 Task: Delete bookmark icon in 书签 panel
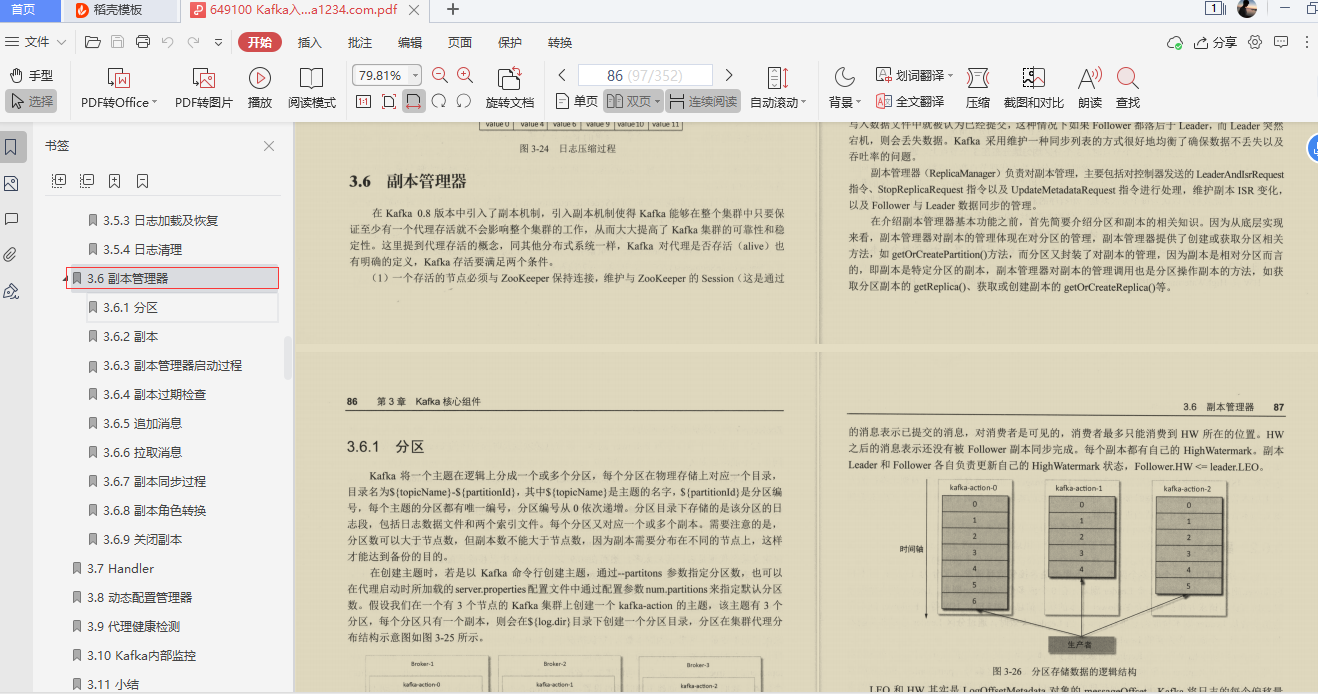[x=143, y=181]
